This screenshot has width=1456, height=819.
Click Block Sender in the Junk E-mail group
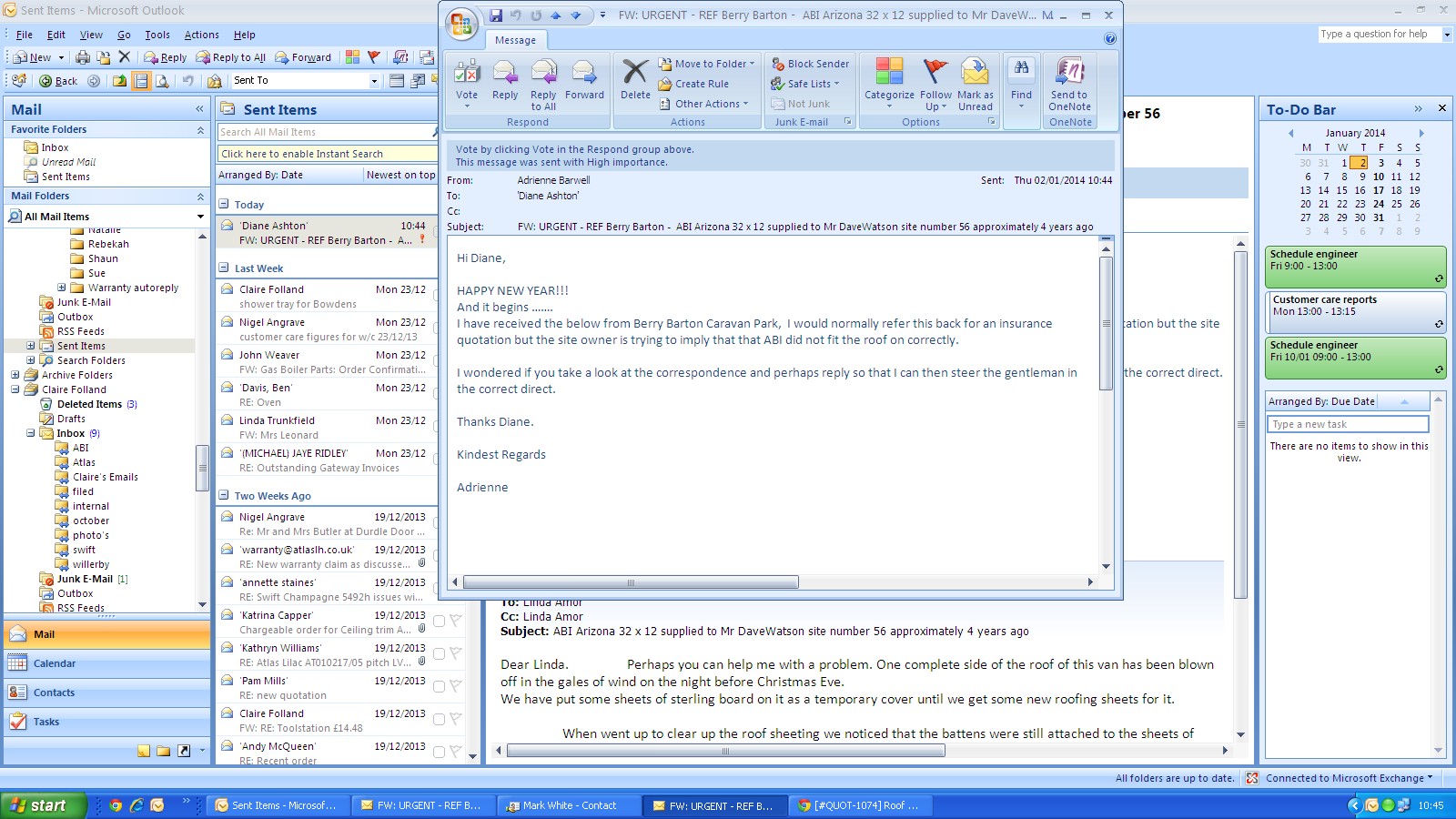810,64
